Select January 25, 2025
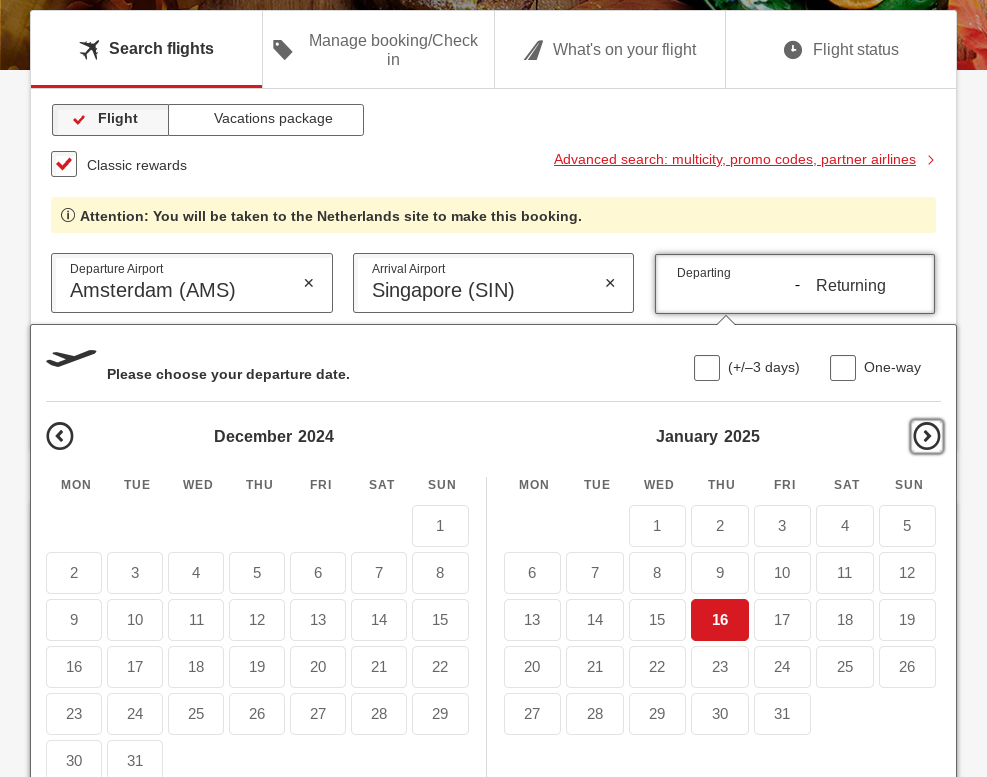987x777 pixels. point(845,667)
